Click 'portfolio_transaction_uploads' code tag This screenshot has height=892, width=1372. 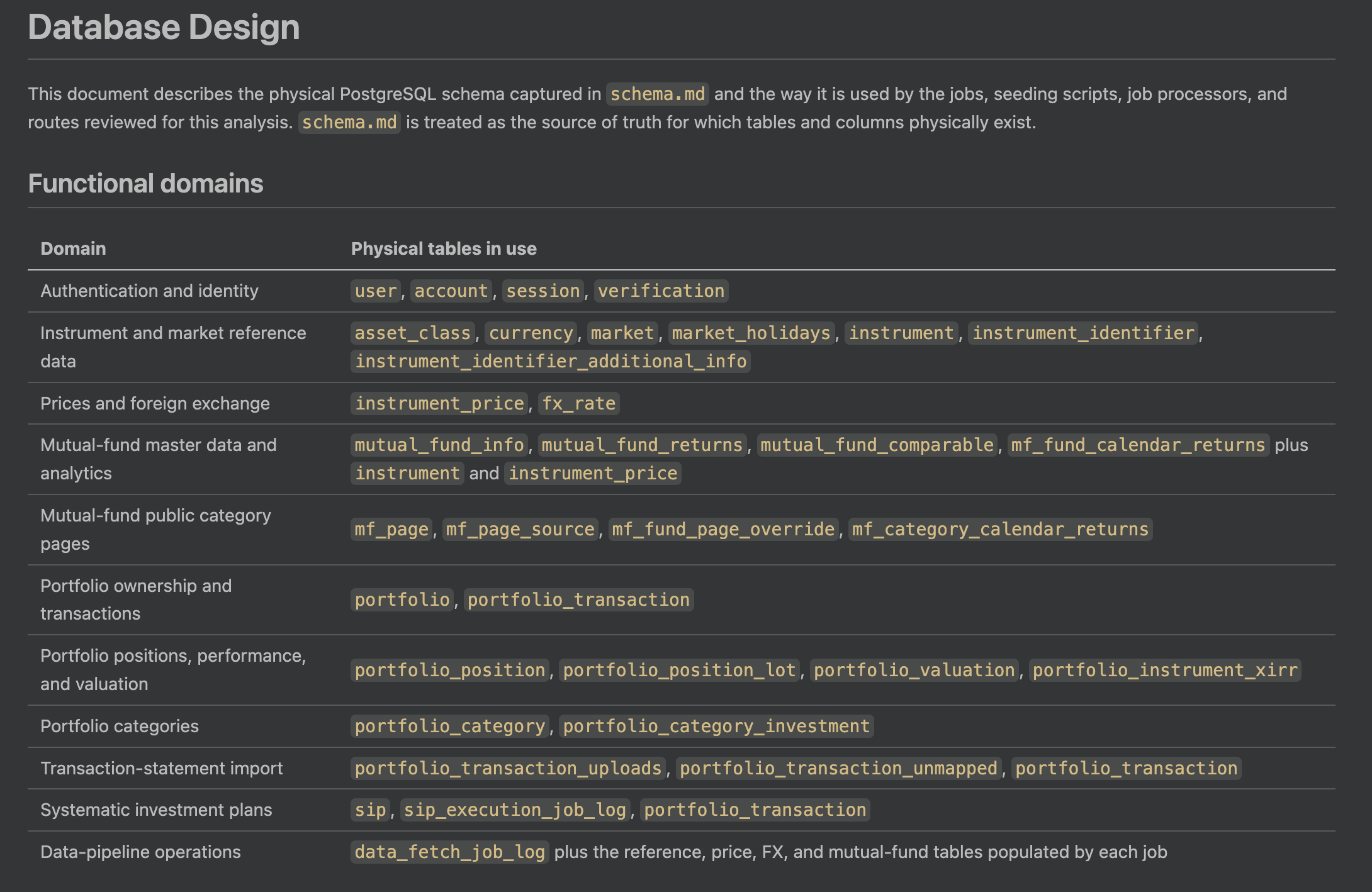(508, 768)
